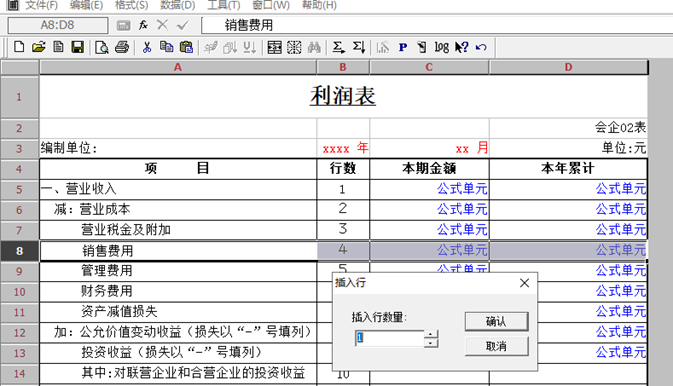Click the grayed chart icon

tap(382, 47)
